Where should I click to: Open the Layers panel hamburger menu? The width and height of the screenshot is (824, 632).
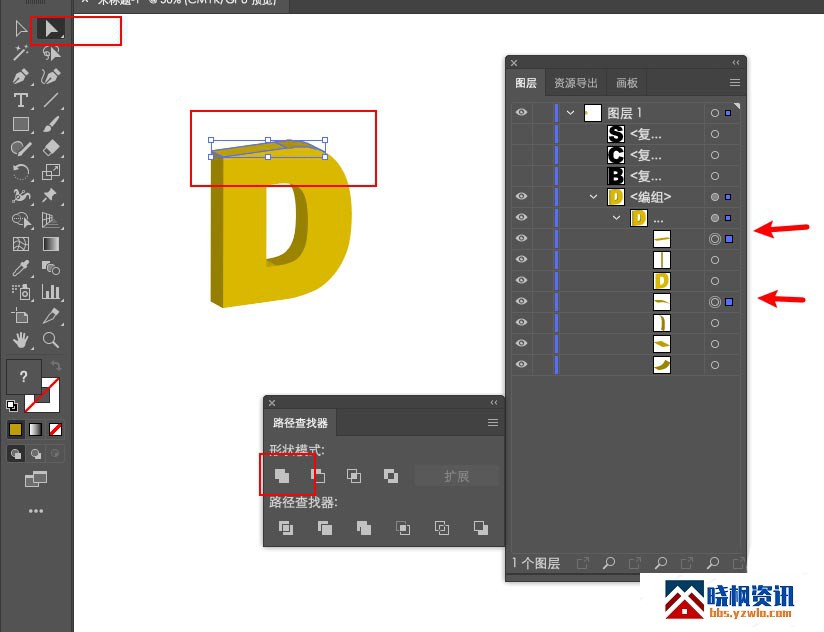tap(735, 83)
